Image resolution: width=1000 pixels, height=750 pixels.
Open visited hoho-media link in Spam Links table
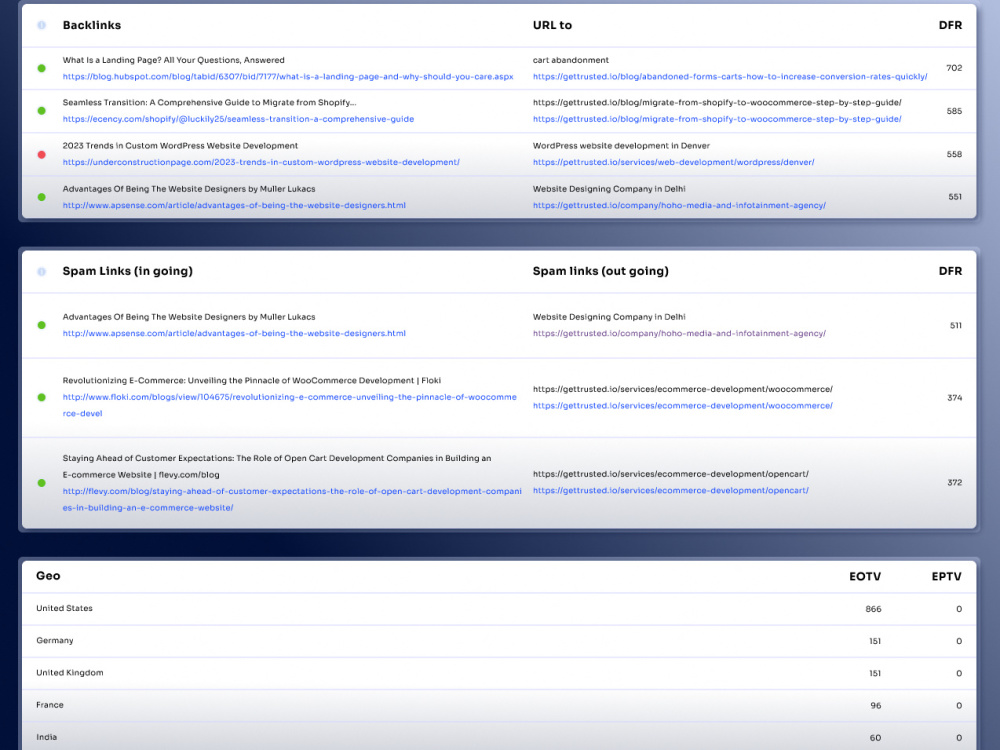679,334
